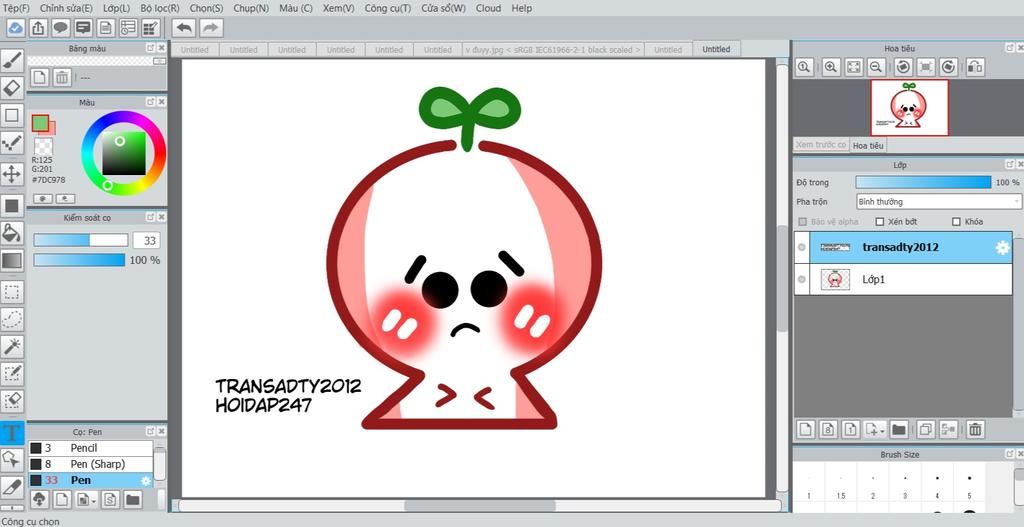Open the Bộ lọc(R) menu
1024x527 pixels.
pos(159,8)
